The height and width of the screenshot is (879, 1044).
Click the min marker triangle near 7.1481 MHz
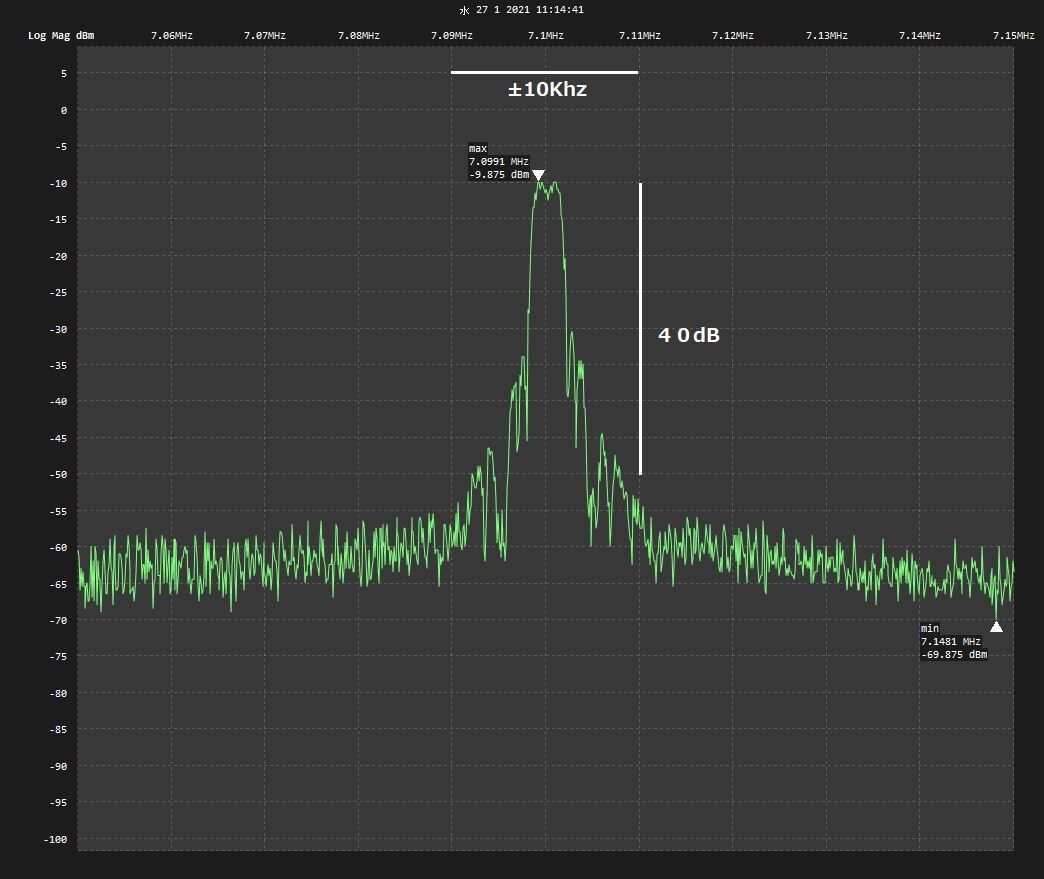(996, 627)
